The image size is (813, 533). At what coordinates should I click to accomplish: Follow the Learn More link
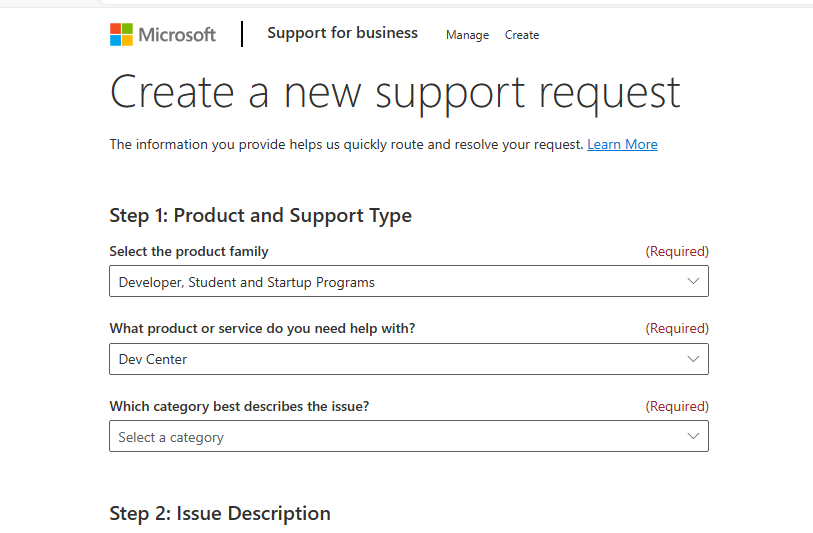point(622,144)
